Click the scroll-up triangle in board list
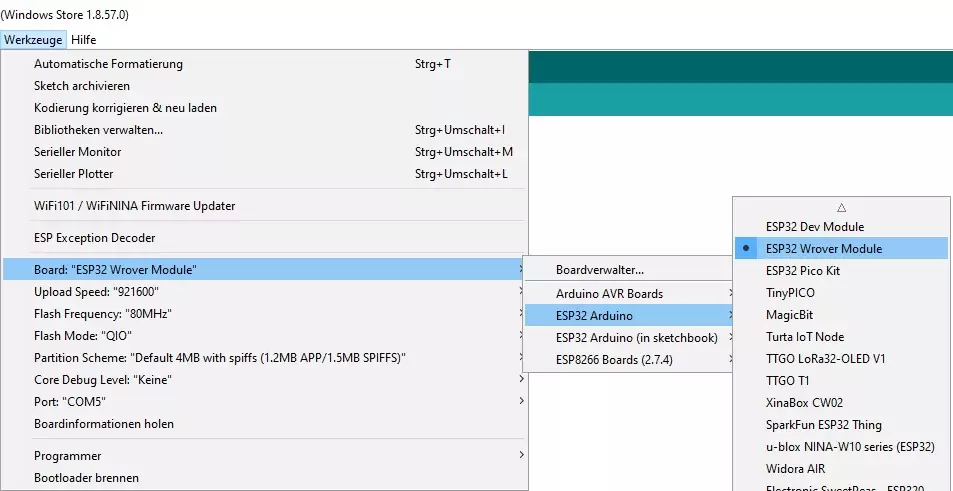Viewport: 953px width, 491px height. click(841, 208)
